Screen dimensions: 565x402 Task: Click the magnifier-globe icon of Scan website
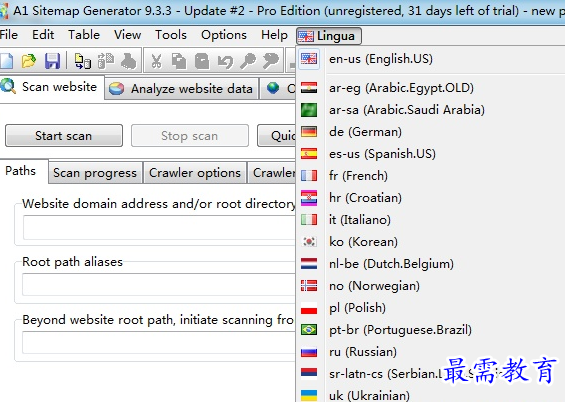pyautogui.click(x=8, y=86)
